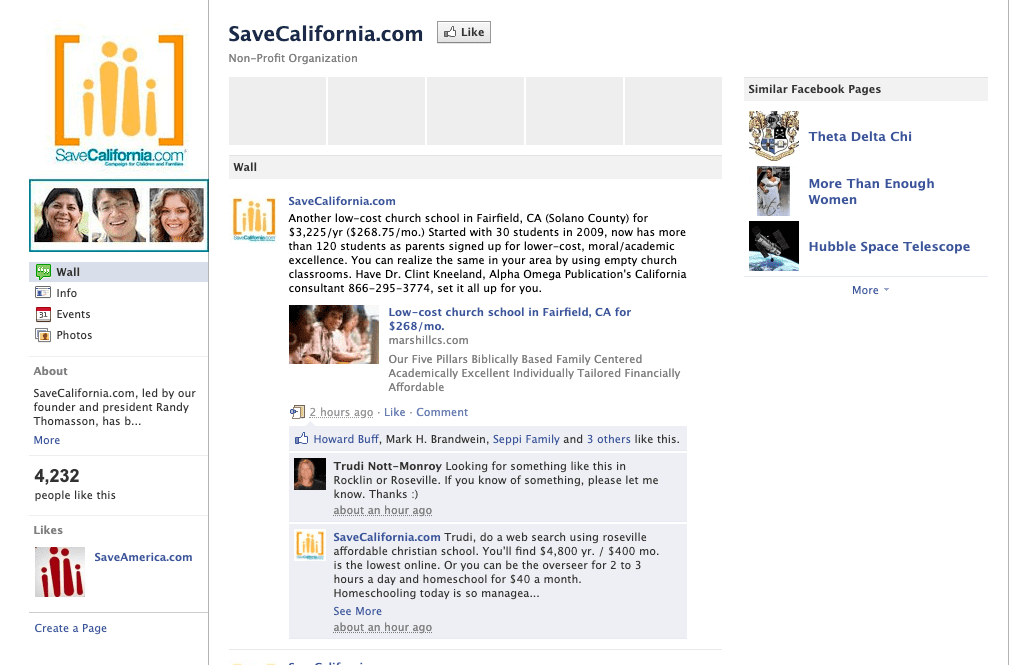The height and width of the screenshot is (665, 1009).
Task: Click the Photos icon in sidebar
Action: click(43, 335)
